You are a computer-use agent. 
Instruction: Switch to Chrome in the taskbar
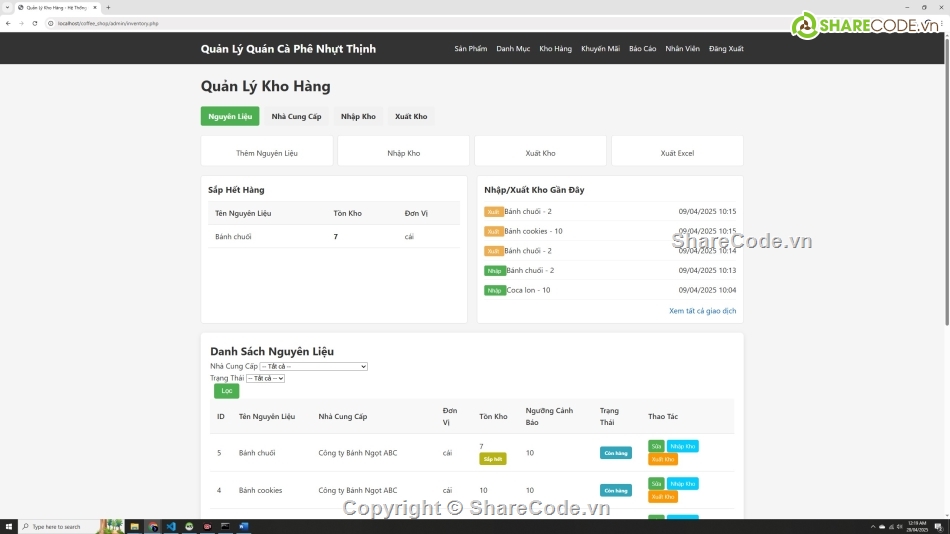click(153, 527)
